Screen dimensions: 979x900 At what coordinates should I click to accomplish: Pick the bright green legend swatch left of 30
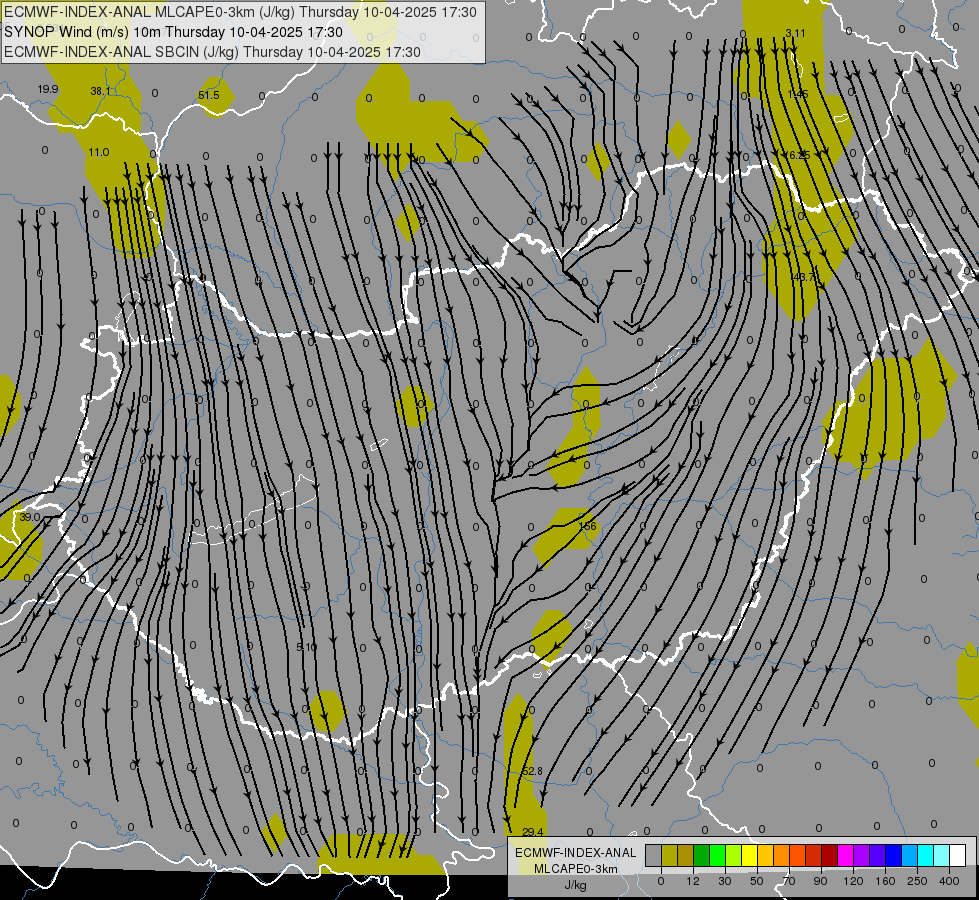point(717,855)
